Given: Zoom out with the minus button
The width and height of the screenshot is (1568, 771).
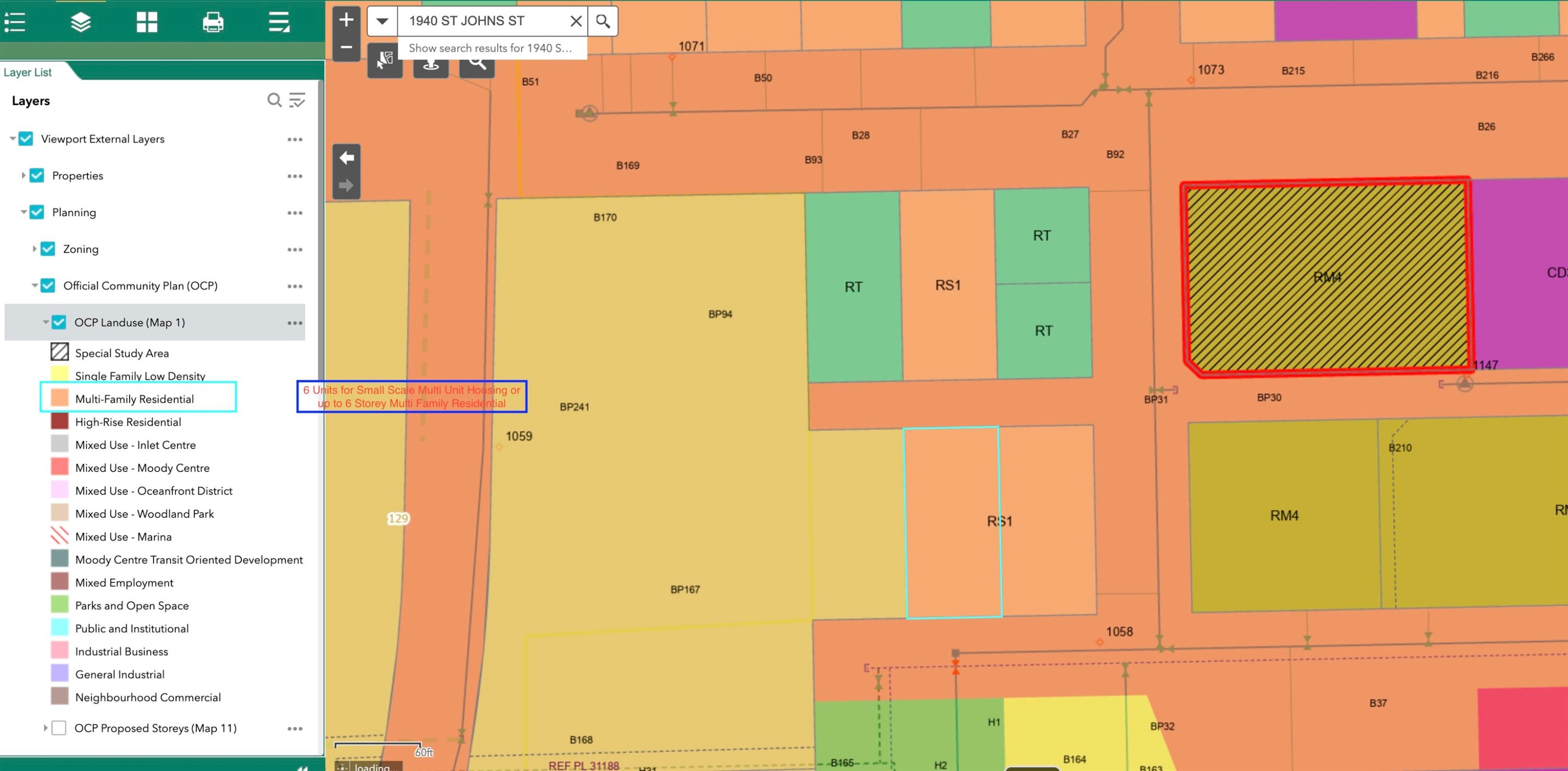Looking at the screenshot, I should point(347,48).
